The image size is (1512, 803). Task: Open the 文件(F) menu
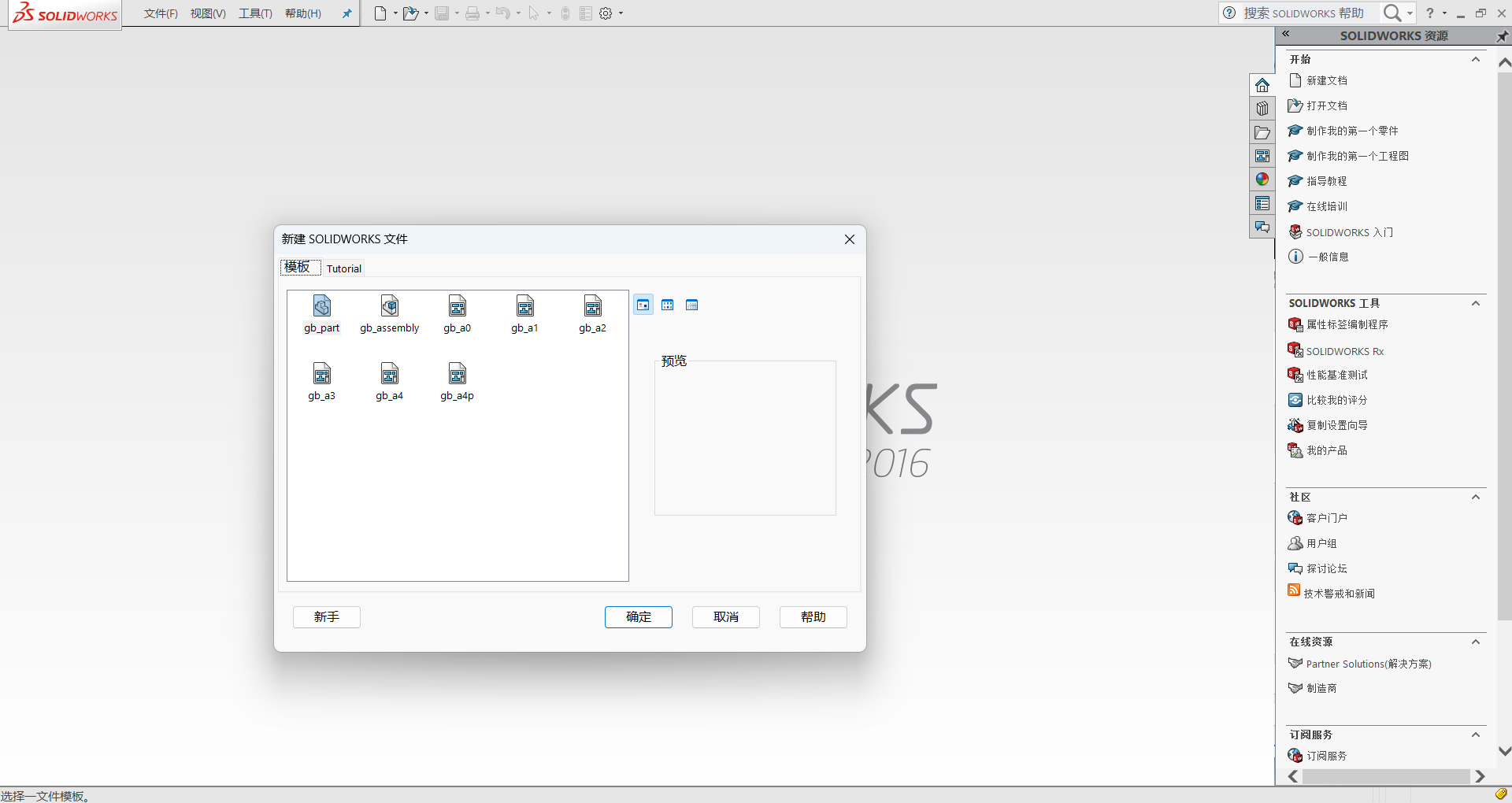click(x=161, y=13)
